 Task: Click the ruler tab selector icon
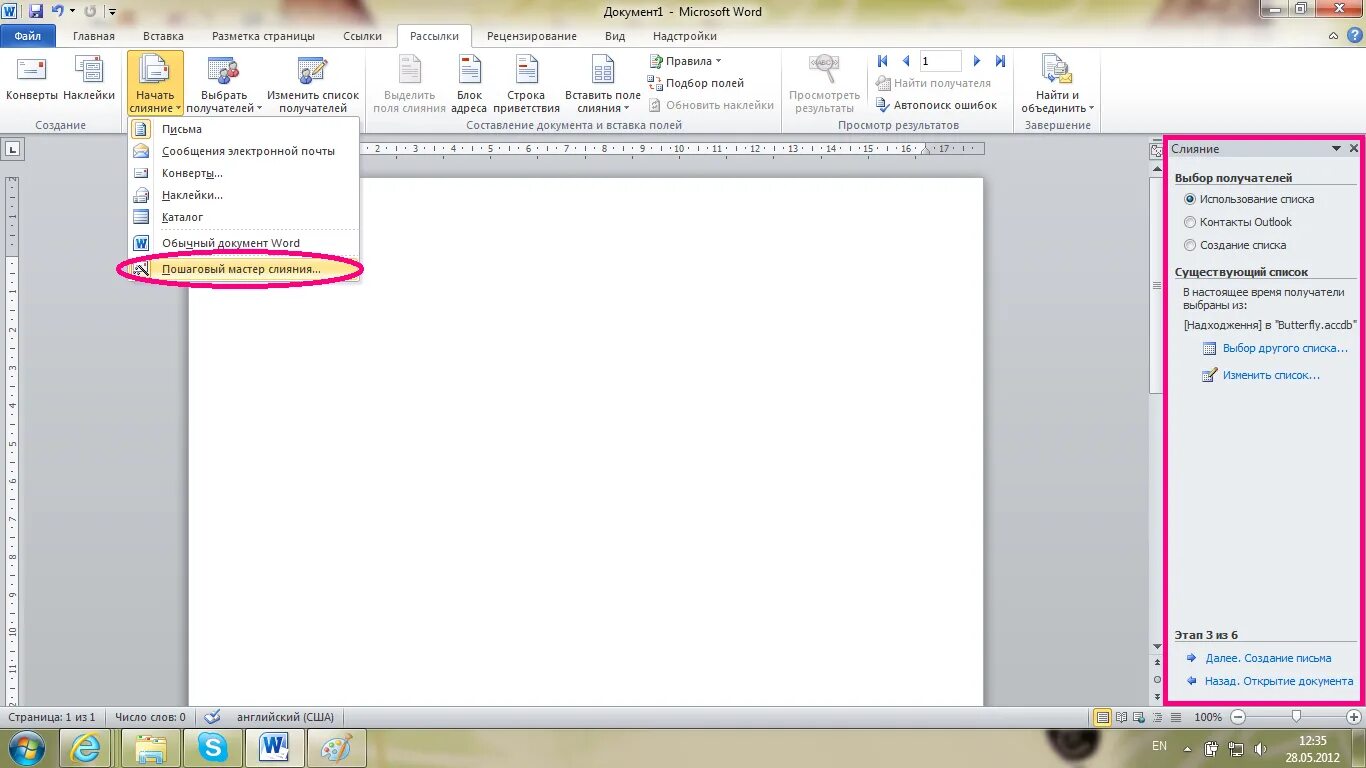(13, 150)
